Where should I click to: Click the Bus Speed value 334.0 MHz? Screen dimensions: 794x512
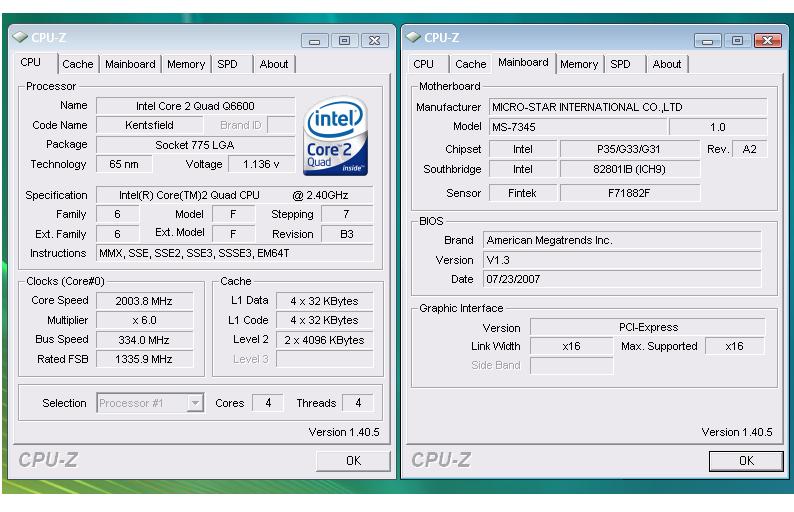144,340
